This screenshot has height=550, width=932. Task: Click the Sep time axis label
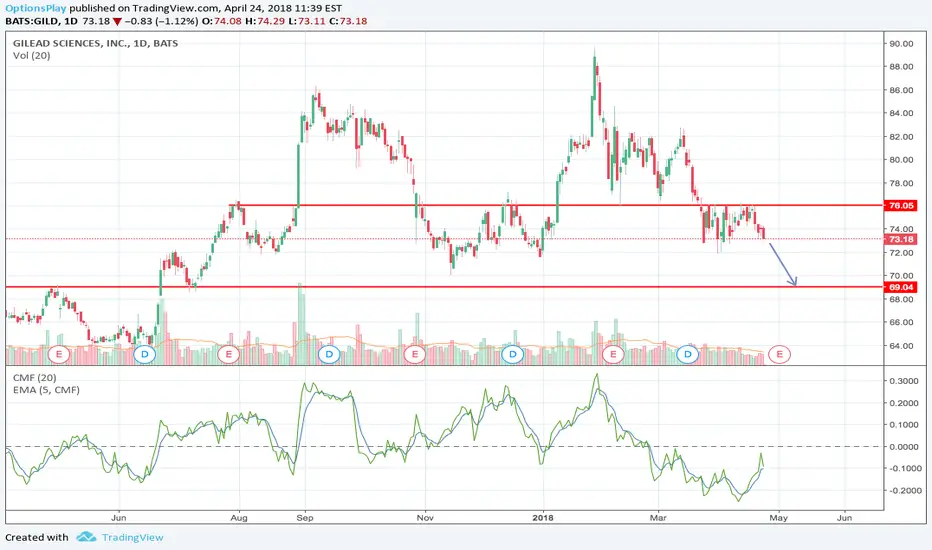[305, 518]
